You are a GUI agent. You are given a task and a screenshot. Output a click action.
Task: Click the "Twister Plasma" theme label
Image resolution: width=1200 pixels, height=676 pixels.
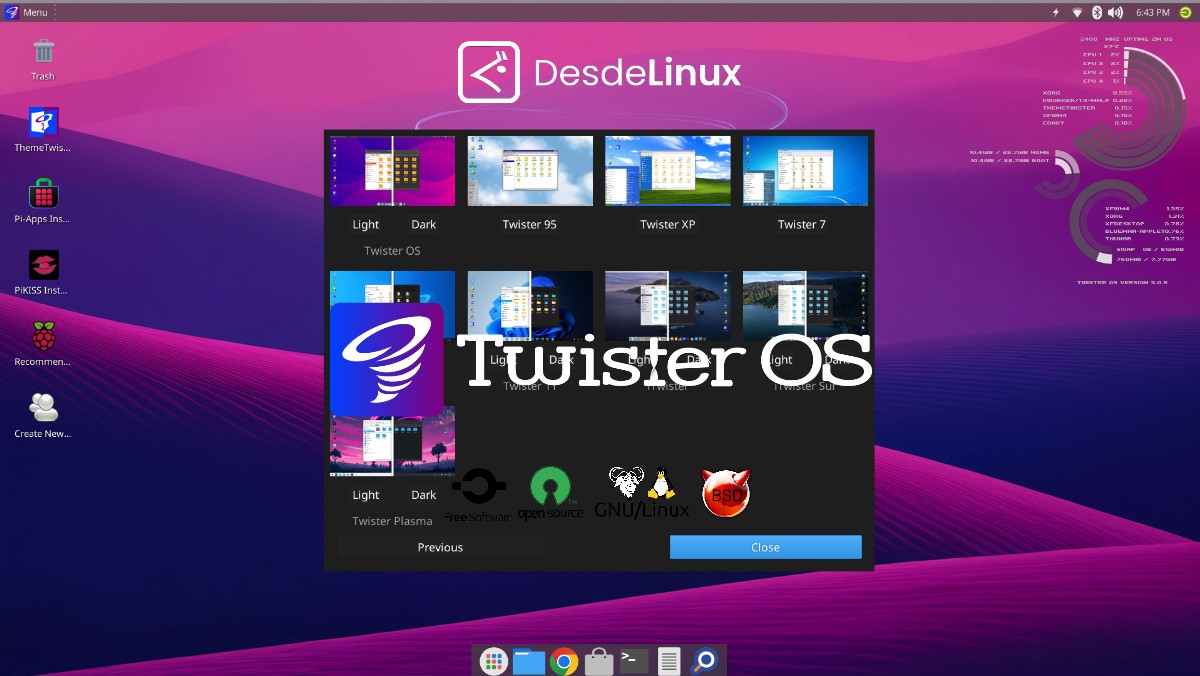click(x=392, y=521)
